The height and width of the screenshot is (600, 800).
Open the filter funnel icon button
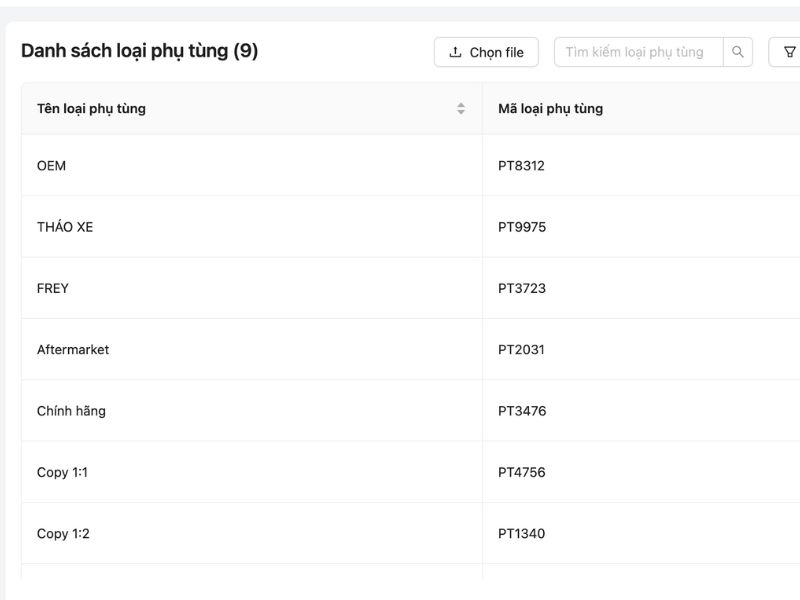tap(787, 52)
